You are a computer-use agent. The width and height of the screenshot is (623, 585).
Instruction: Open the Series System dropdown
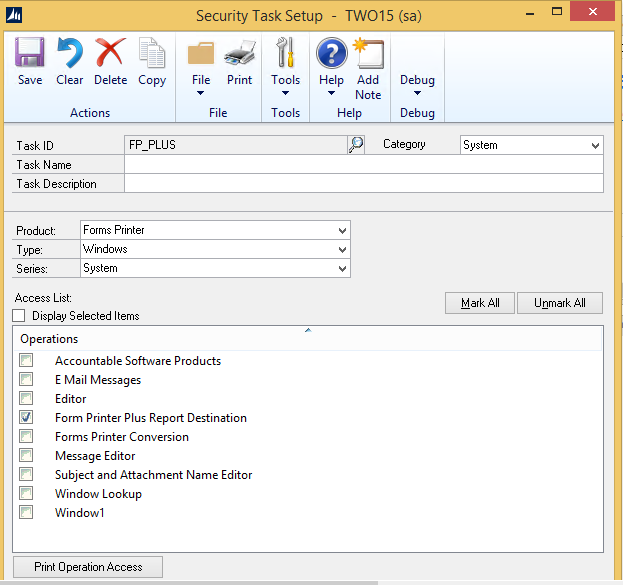coord(215,268)
